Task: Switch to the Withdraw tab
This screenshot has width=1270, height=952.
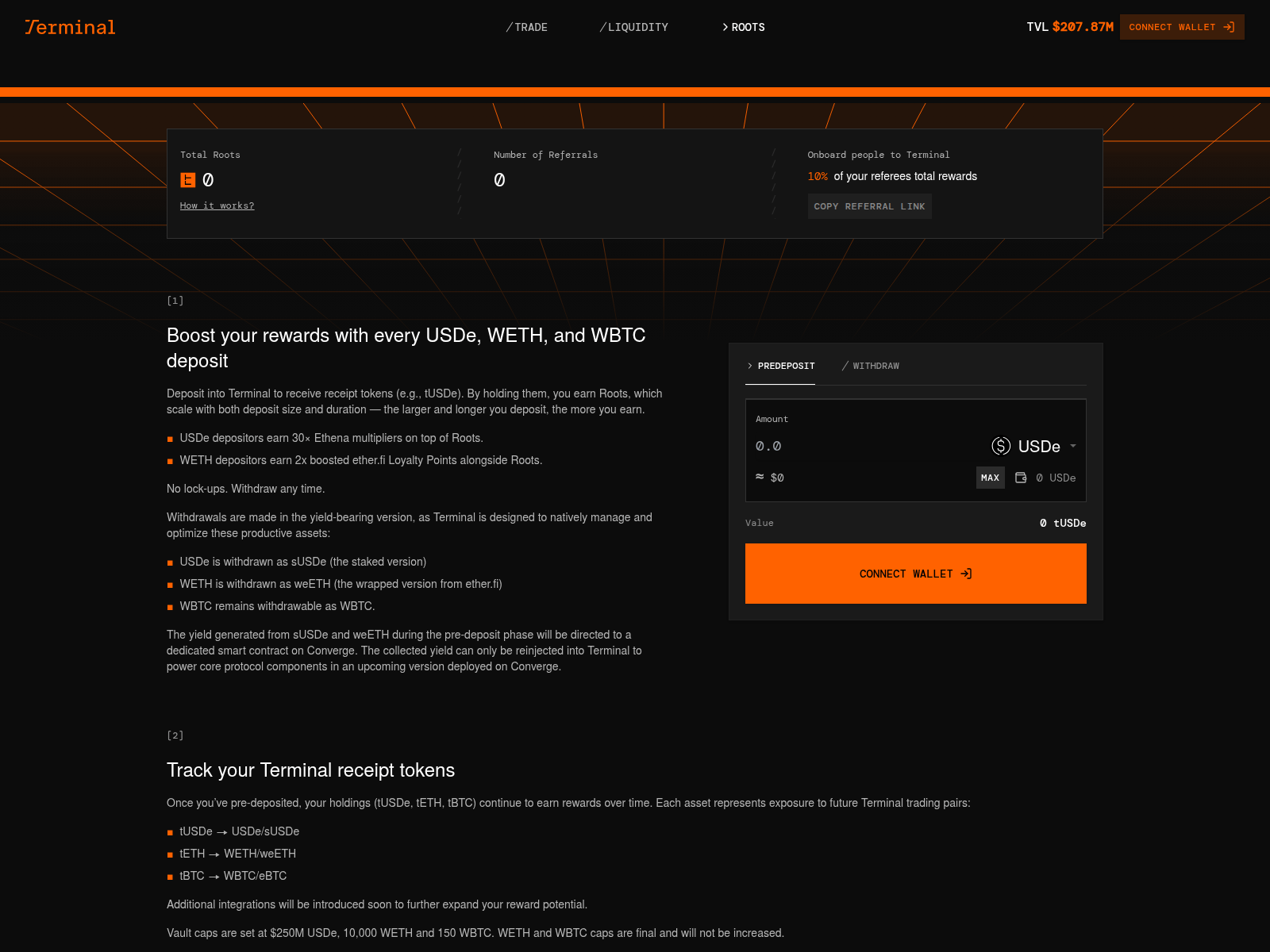Action: tap(871, 366)
